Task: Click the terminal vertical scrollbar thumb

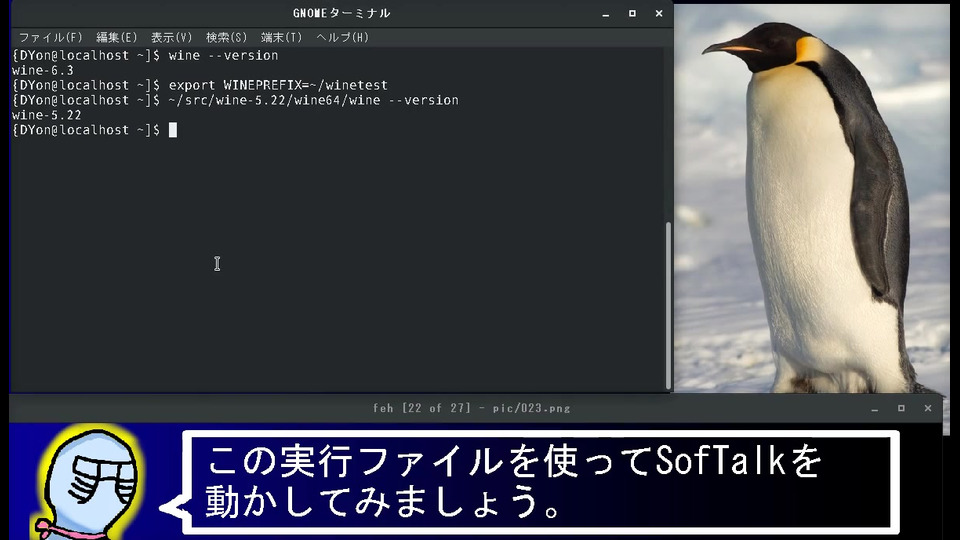Action: click(668, 304)
